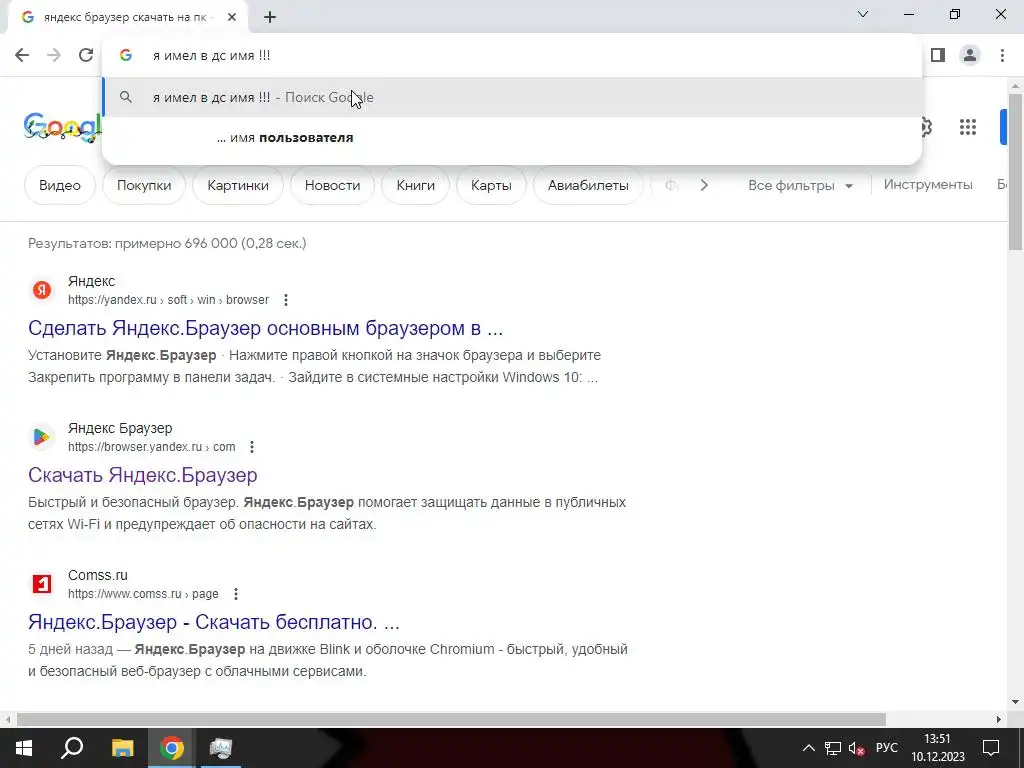Screen dimensions: 1024x768
Task: Click the Google Play favicon on second result
Action: (42, 437)
